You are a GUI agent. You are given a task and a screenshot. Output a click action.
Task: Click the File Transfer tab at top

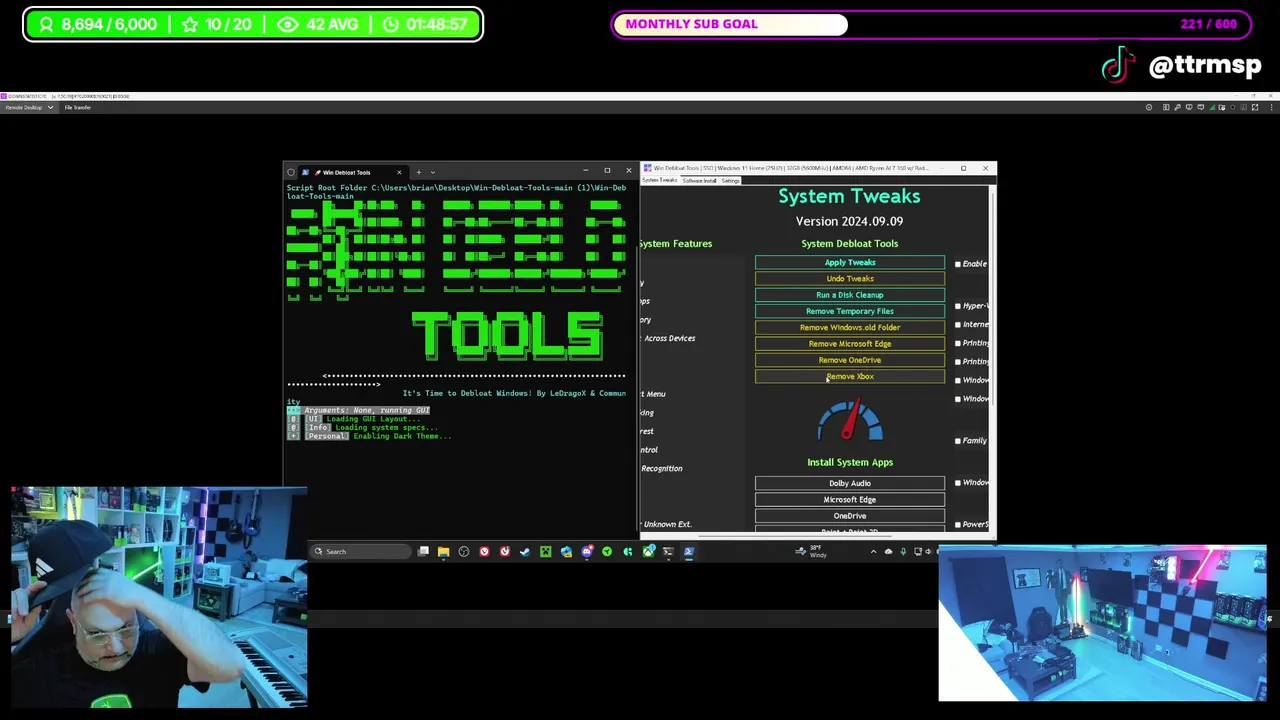tap(78, 107)
